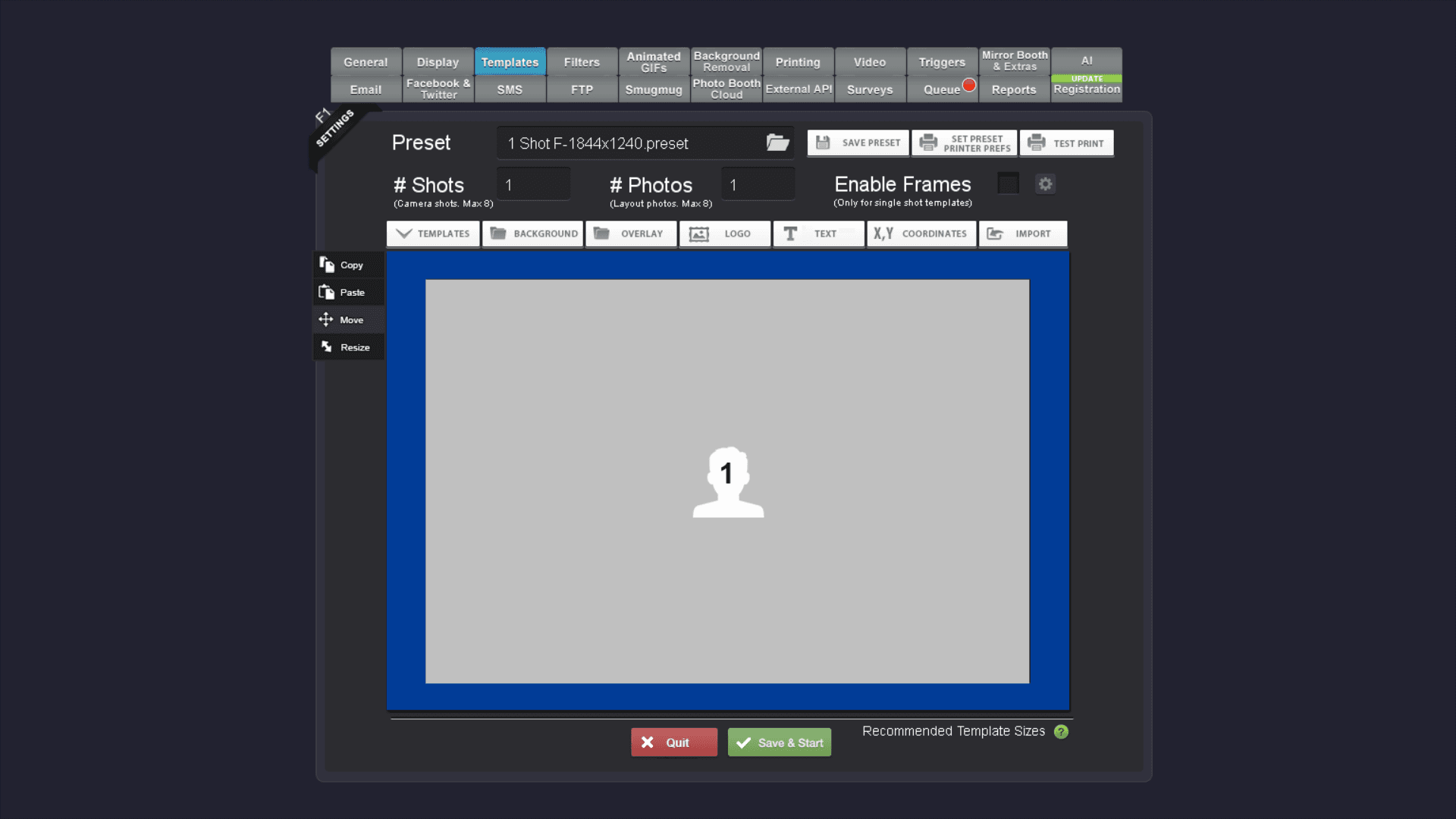Click the preset name field
The image size is (1456, 819).
(x=645, y=143)
